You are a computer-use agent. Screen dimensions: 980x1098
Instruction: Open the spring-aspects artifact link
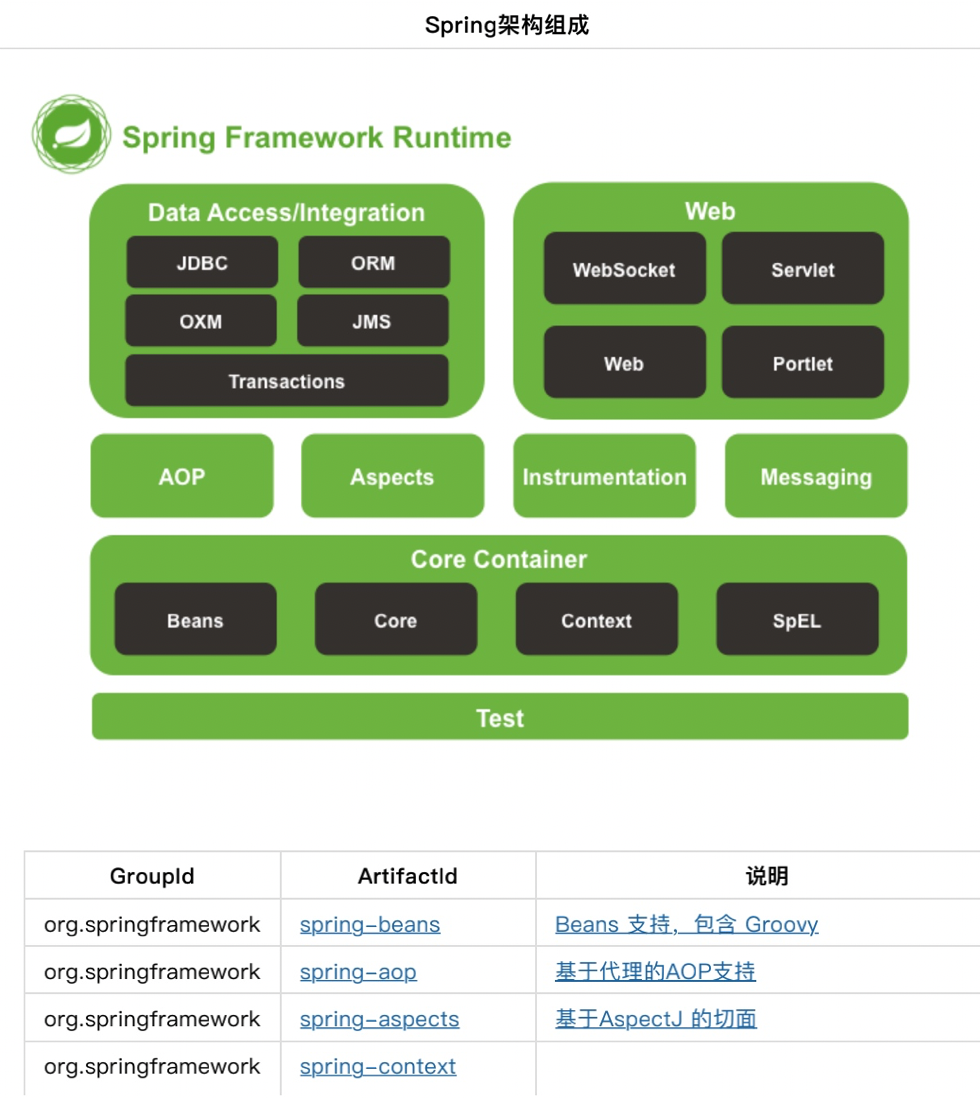(379, 1019)
